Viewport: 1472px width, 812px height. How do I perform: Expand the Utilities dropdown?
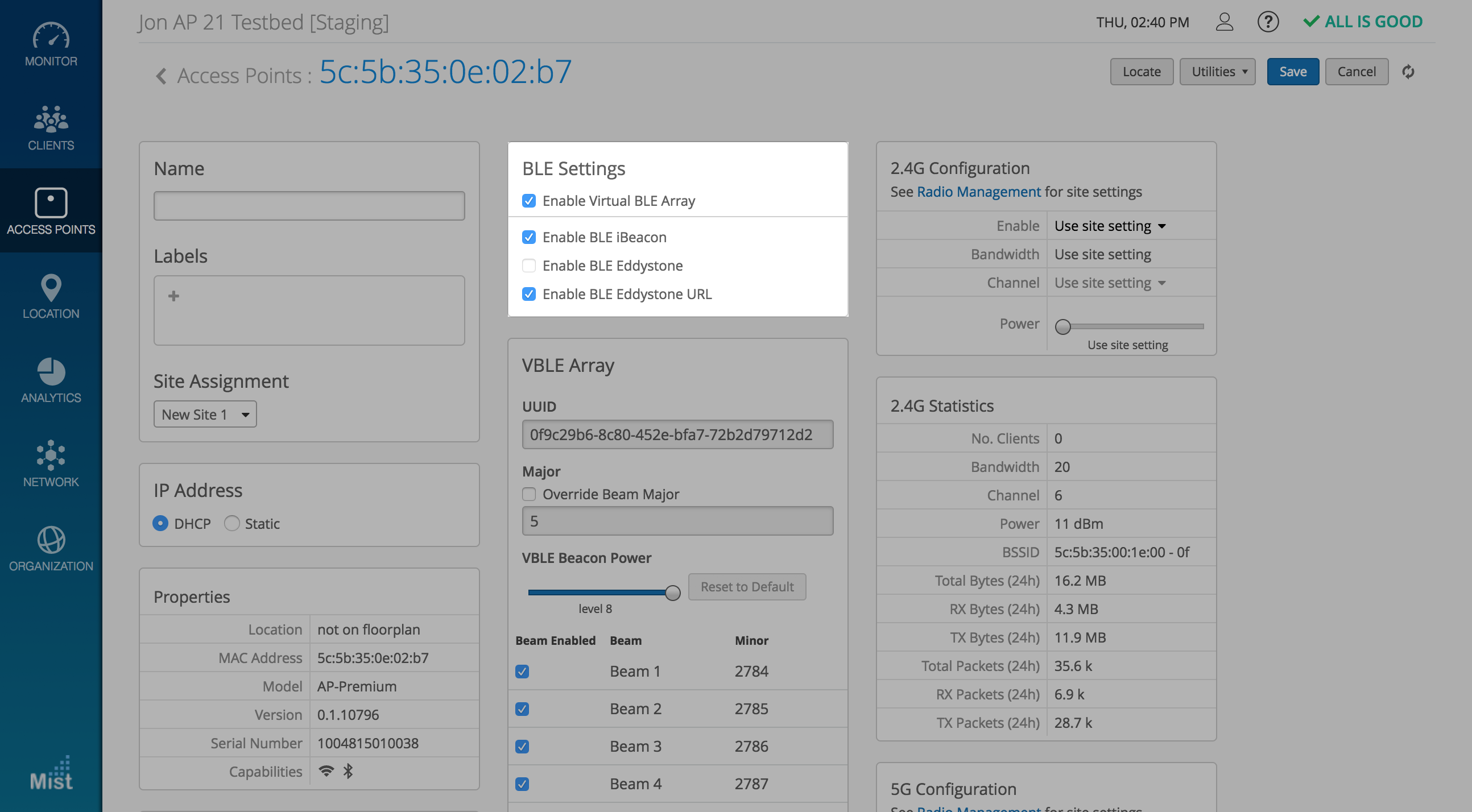(x=1217, y=72)
